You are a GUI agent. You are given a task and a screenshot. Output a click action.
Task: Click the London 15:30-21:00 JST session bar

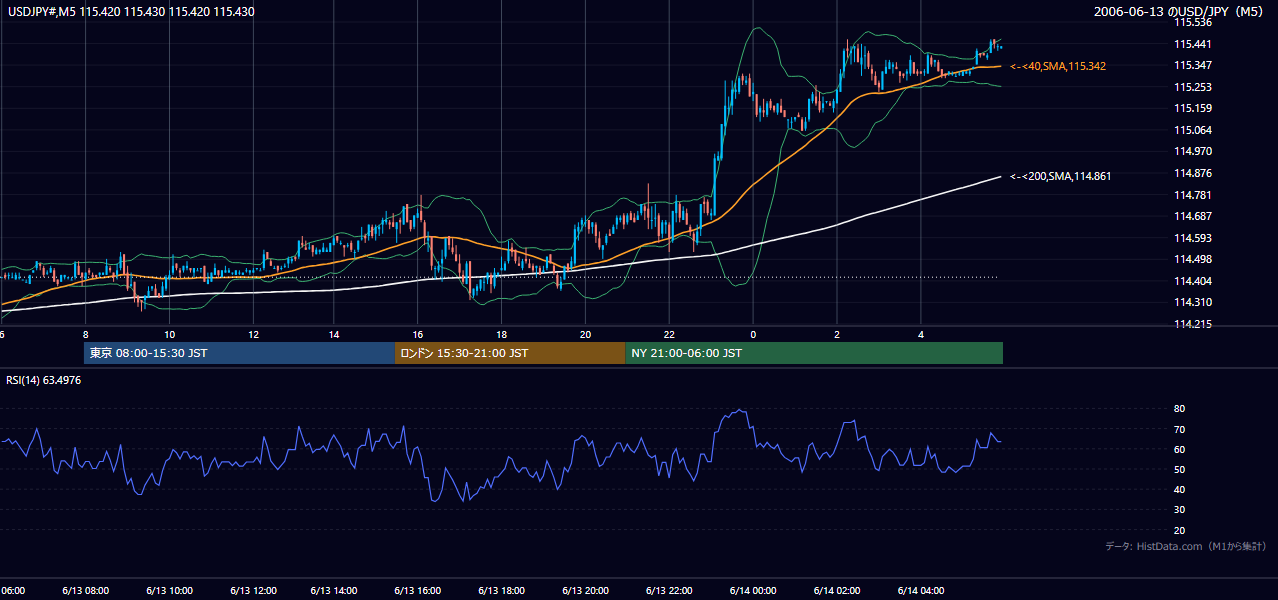(x=510, y=353)
